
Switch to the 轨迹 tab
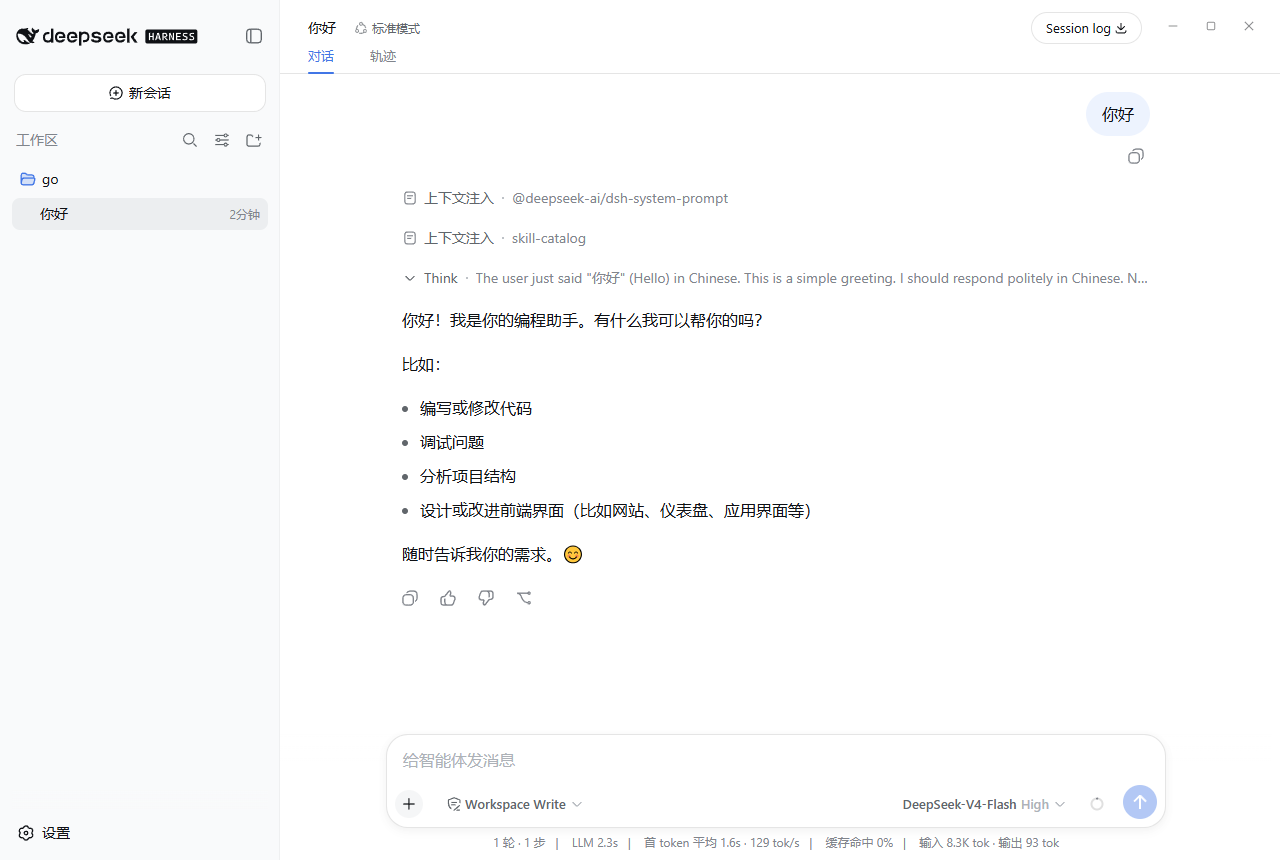pos(383,57)
